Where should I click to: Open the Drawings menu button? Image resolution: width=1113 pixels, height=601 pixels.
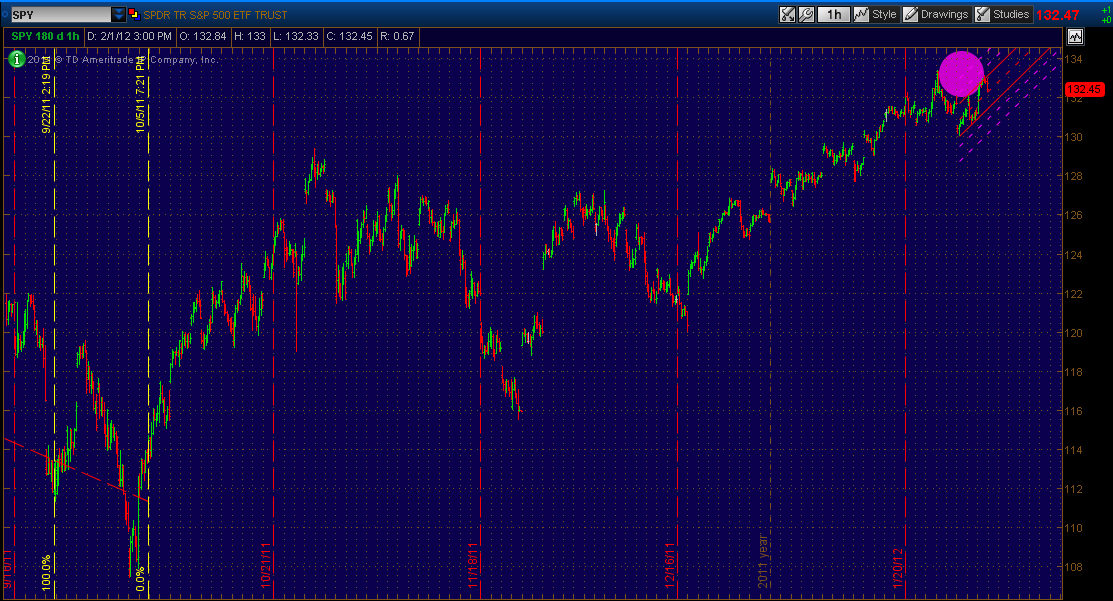point(936,14)
